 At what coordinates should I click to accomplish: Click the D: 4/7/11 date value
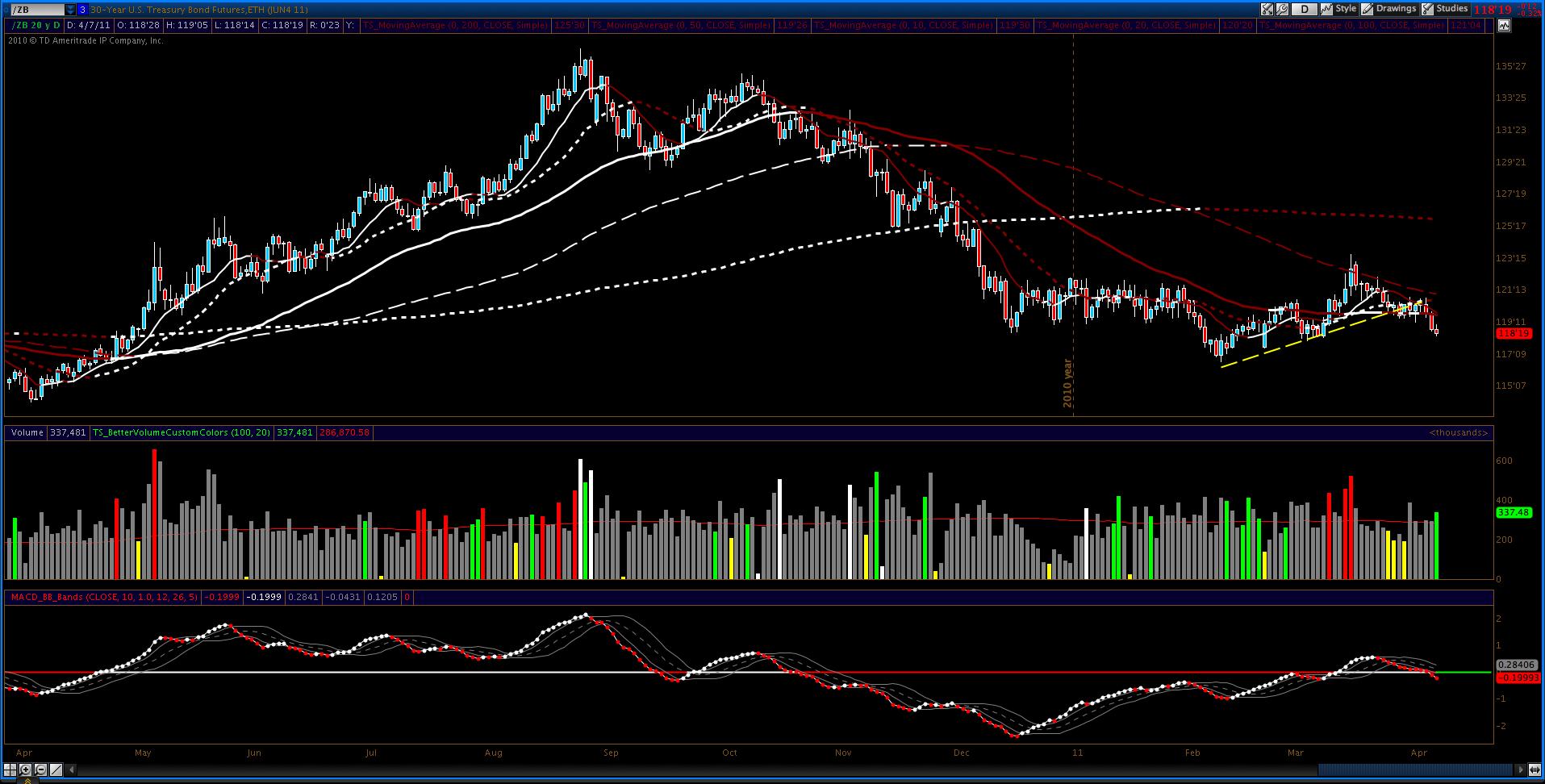pyautogui.click(x=89, y=26)
